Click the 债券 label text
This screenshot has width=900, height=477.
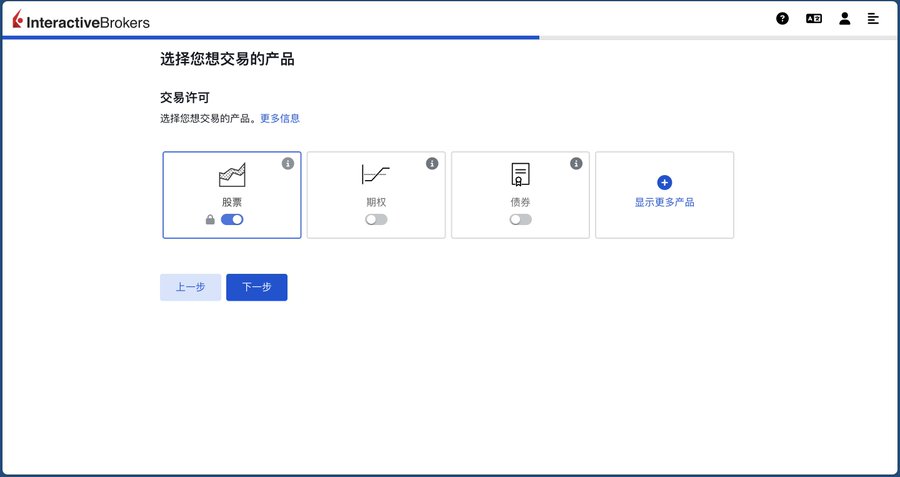(520, 202)
